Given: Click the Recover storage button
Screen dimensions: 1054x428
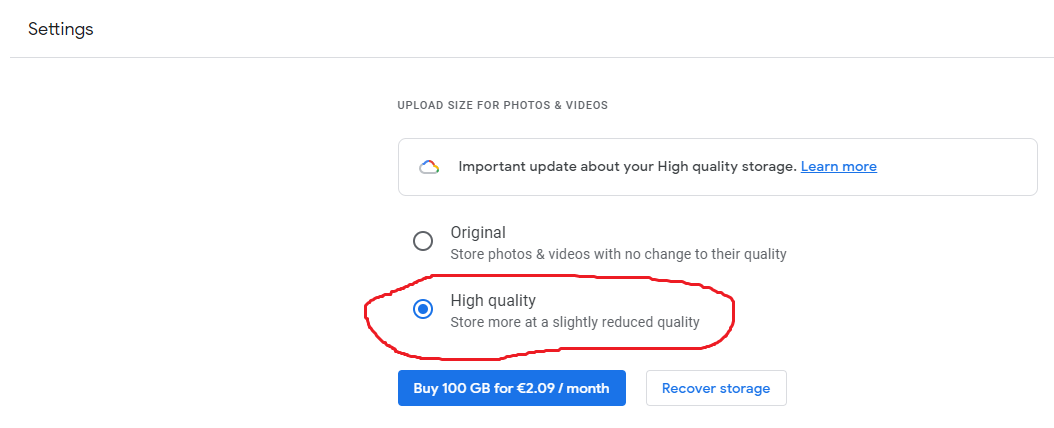Looking at the screenshot, I should 716,388.
